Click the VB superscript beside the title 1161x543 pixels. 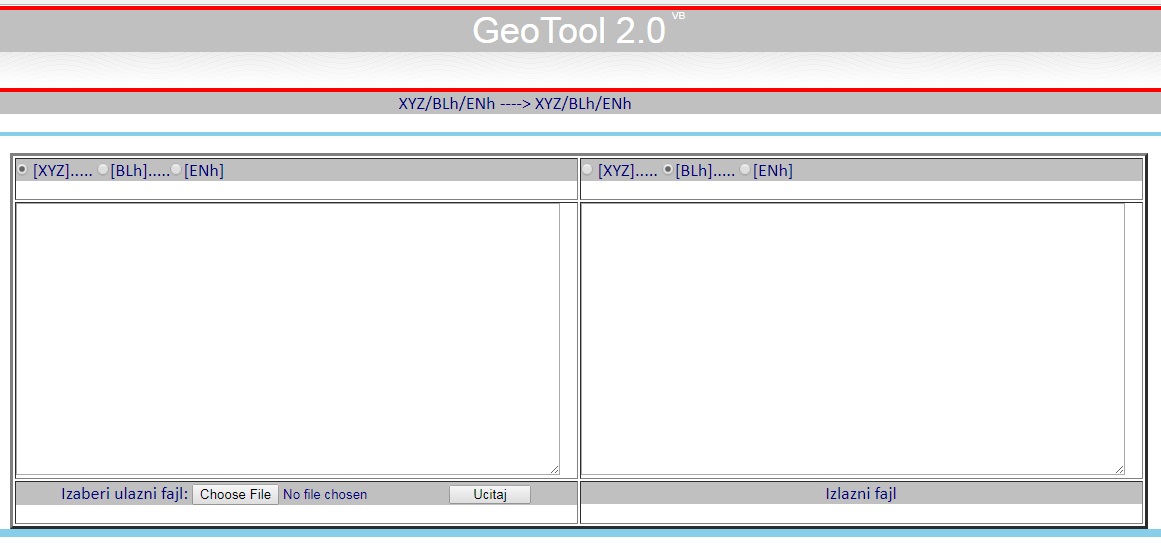tap(678, 16)
